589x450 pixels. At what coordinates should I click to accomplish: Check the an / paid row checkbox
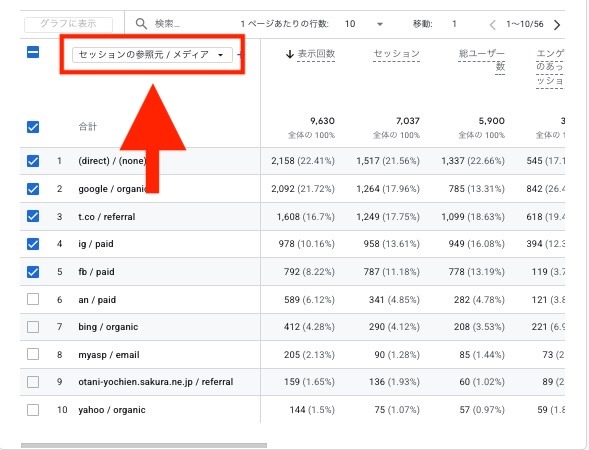(x=33, y=299)
